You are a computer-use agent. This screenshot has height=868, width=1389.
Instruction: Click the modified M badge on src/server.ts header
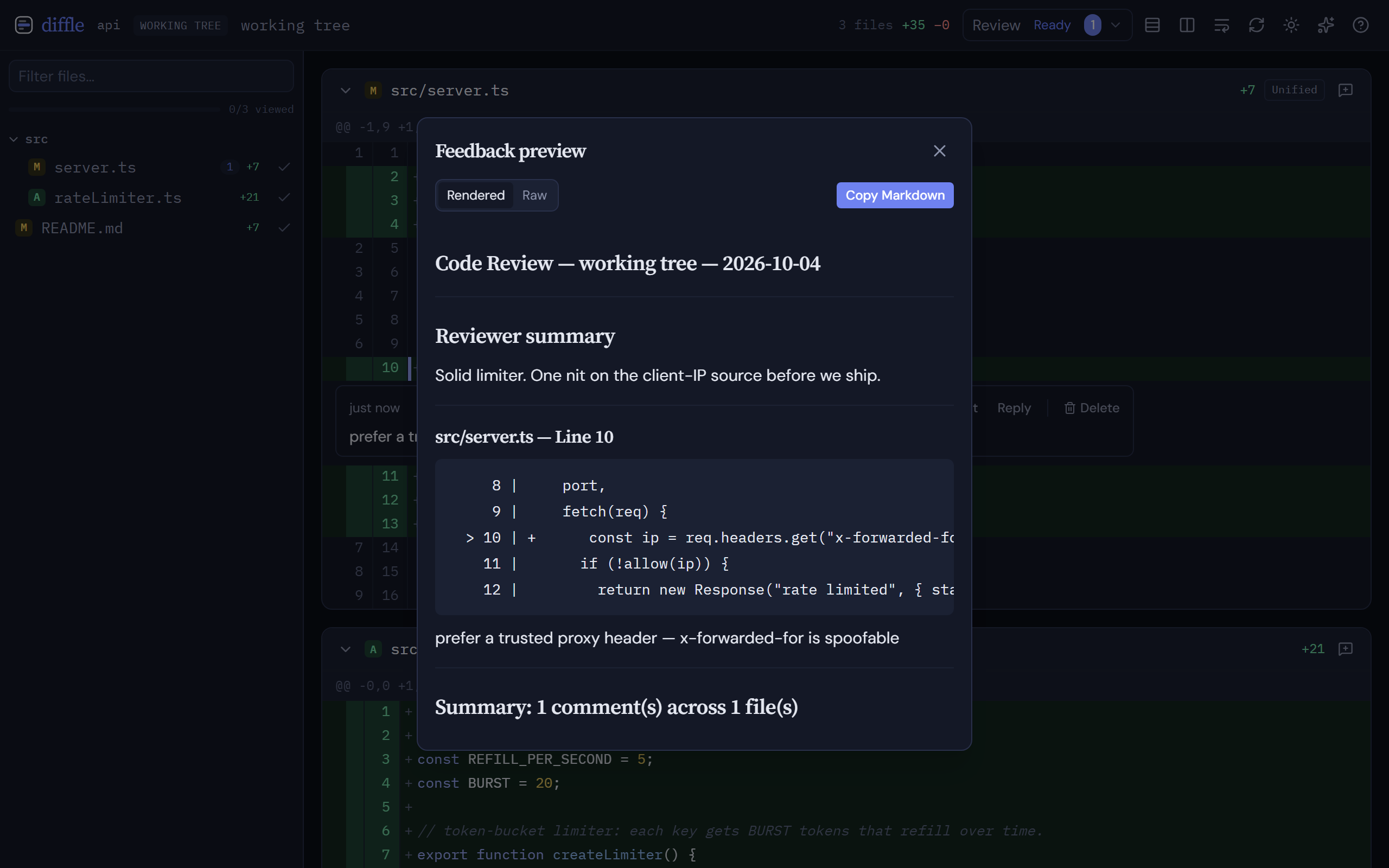(373, 90)
